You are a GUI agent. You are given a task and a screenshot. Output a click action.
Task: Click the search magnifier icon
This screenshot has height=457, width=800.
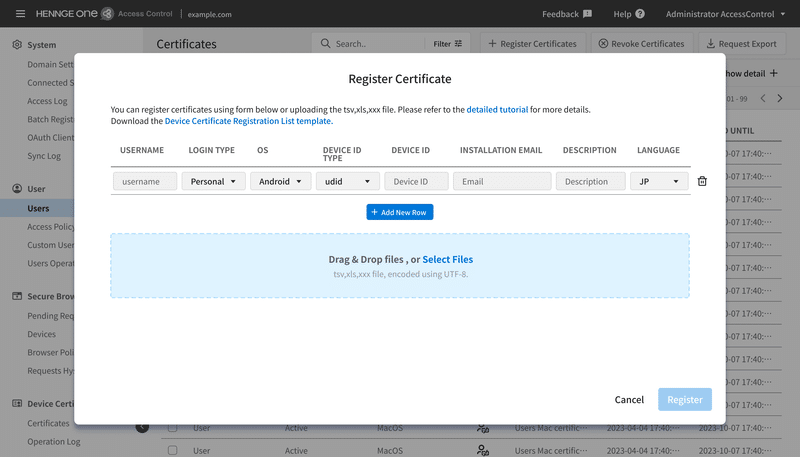pos(325,43)
